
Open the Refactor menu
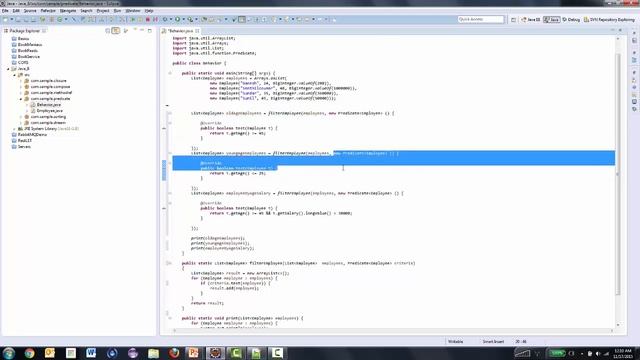click(48, 11)
